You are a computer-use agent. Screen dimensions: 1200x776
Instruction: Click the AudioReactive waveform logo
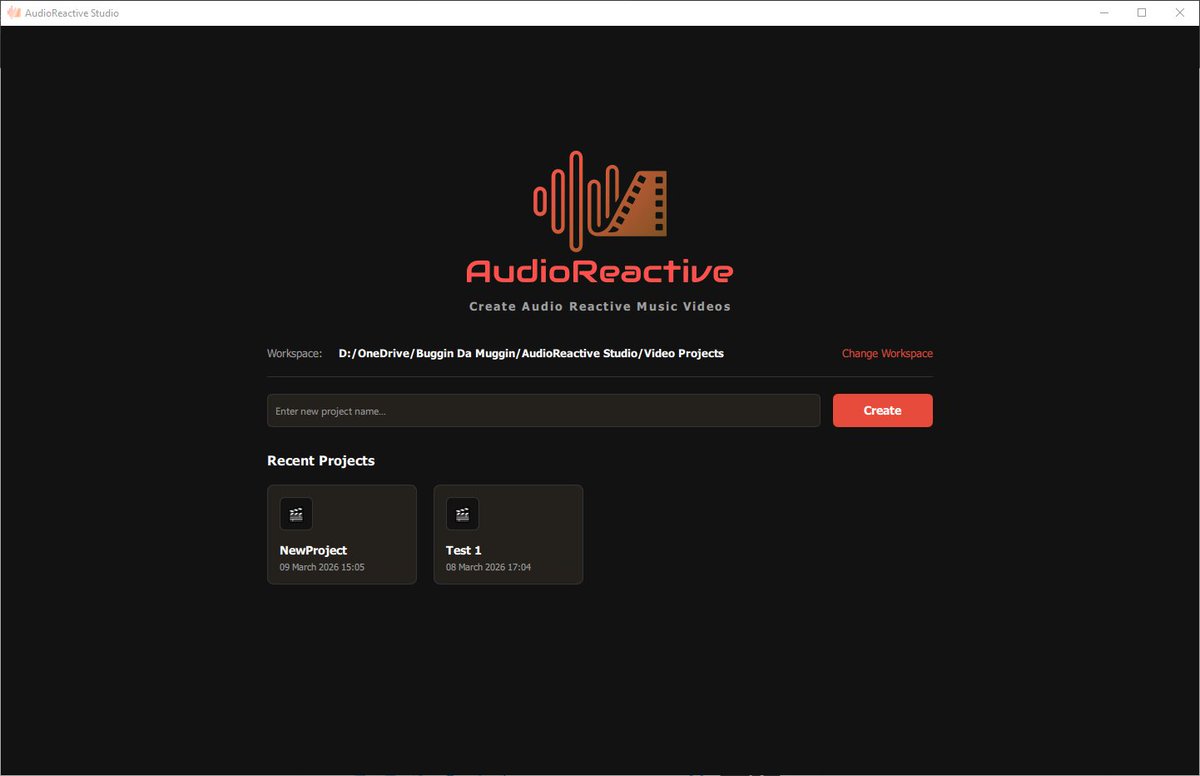600,200
